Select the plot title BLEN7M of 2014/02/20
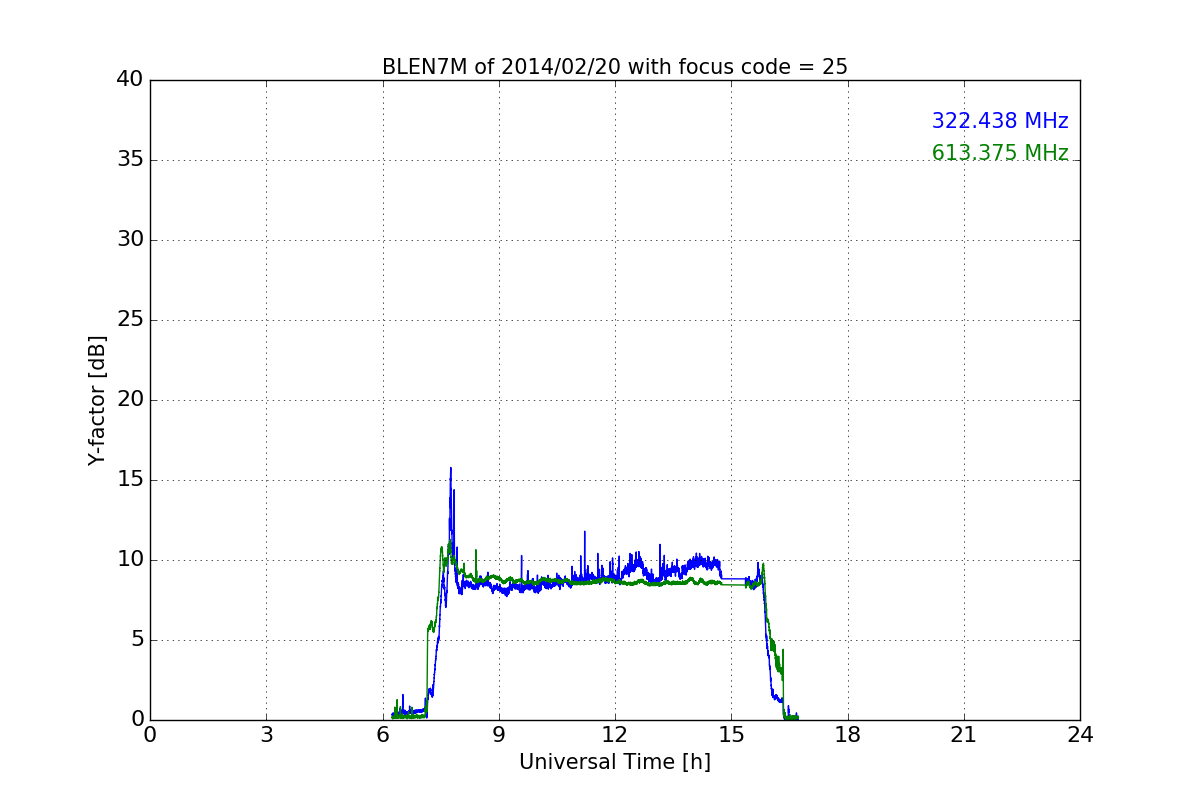Image resolution: width=1200 pixels, height=800 pixels. tap(615, 67)
